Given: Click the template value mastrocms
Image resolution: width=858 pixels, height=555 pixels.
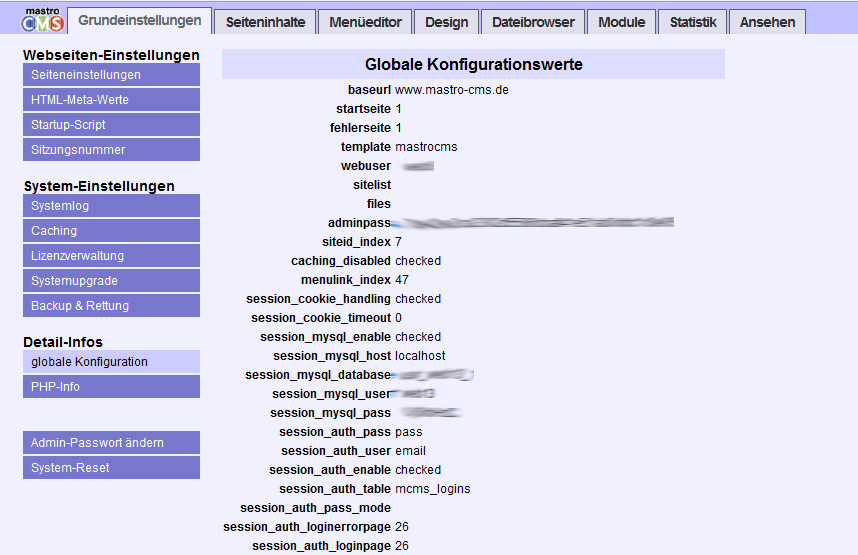Looking at the screenshot, I should (426, 147).
